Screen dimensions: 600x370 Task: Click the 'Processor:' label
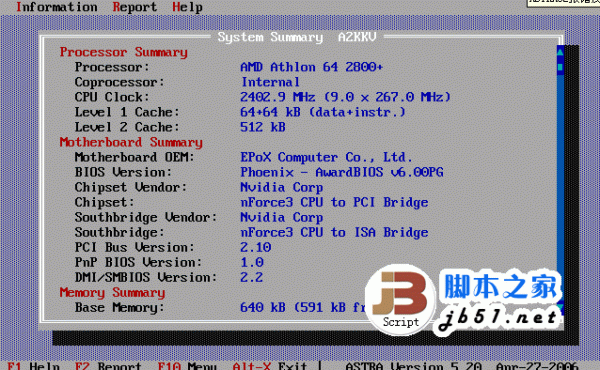(112, 67)
